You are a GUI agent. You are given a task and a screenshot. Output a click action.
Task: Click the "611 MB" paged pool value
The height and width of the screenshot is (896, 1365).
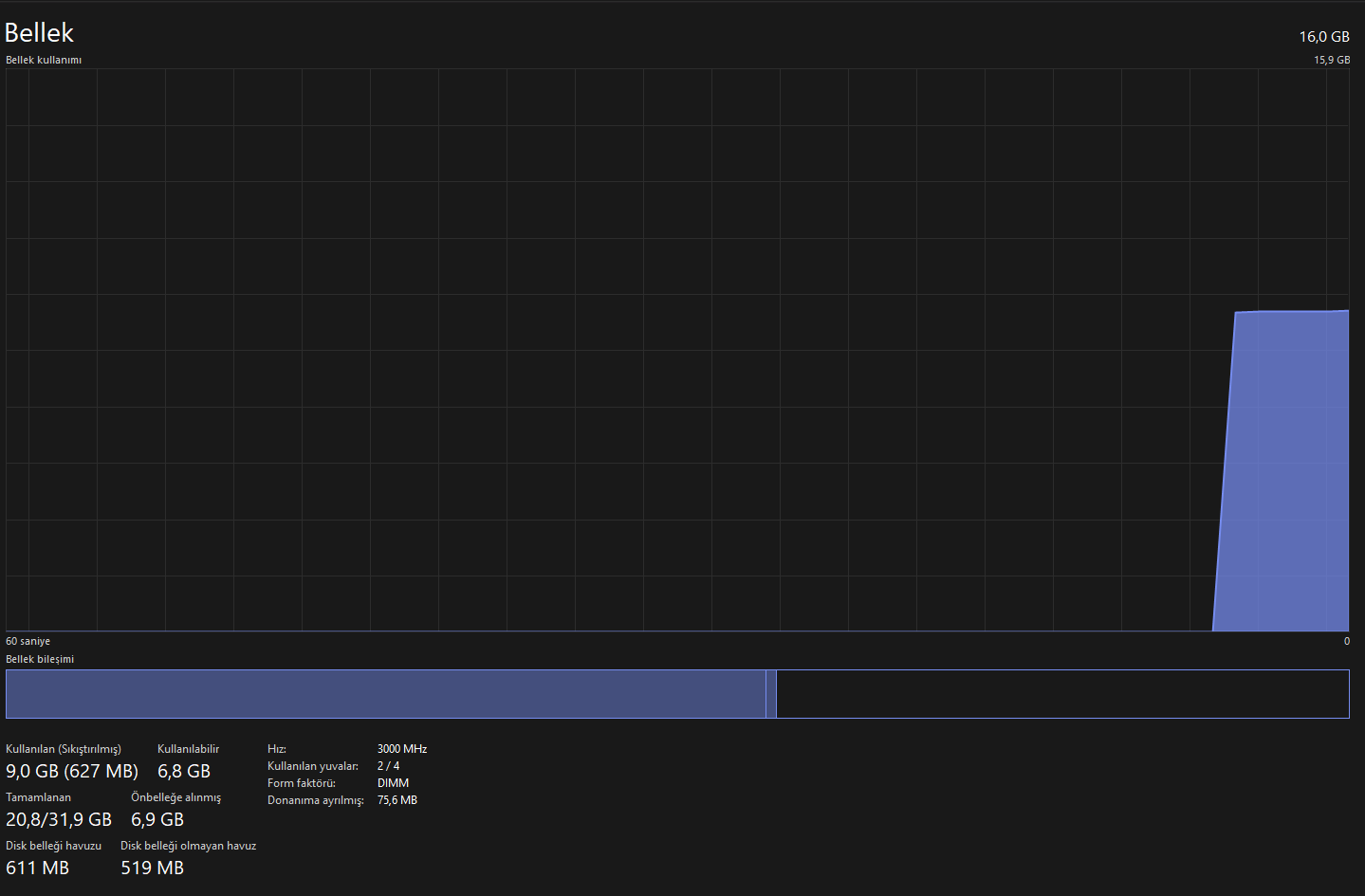coord(37,868)
